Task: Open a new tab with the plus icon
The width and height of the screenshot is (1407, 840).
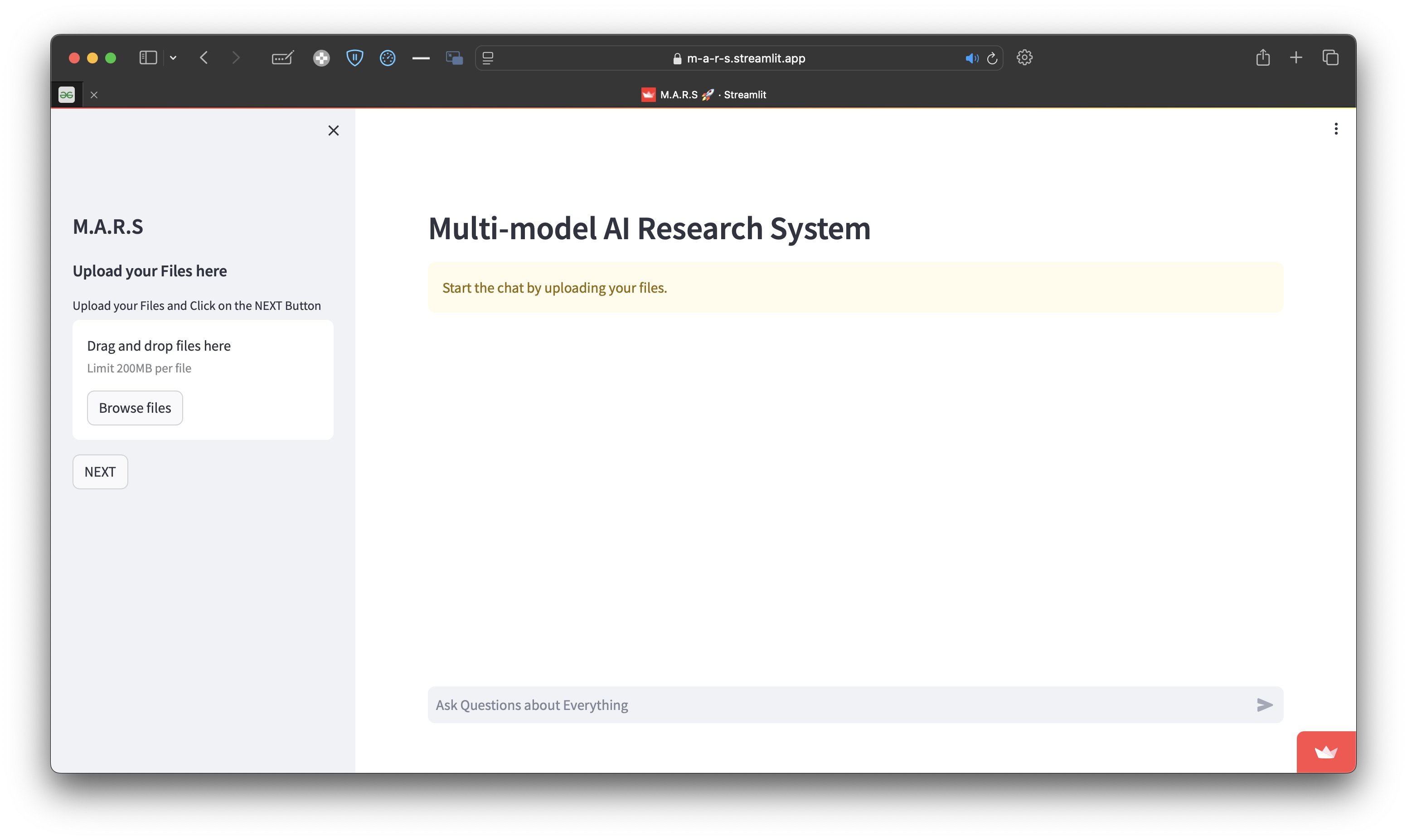Action: click(x=1296, y=58)
